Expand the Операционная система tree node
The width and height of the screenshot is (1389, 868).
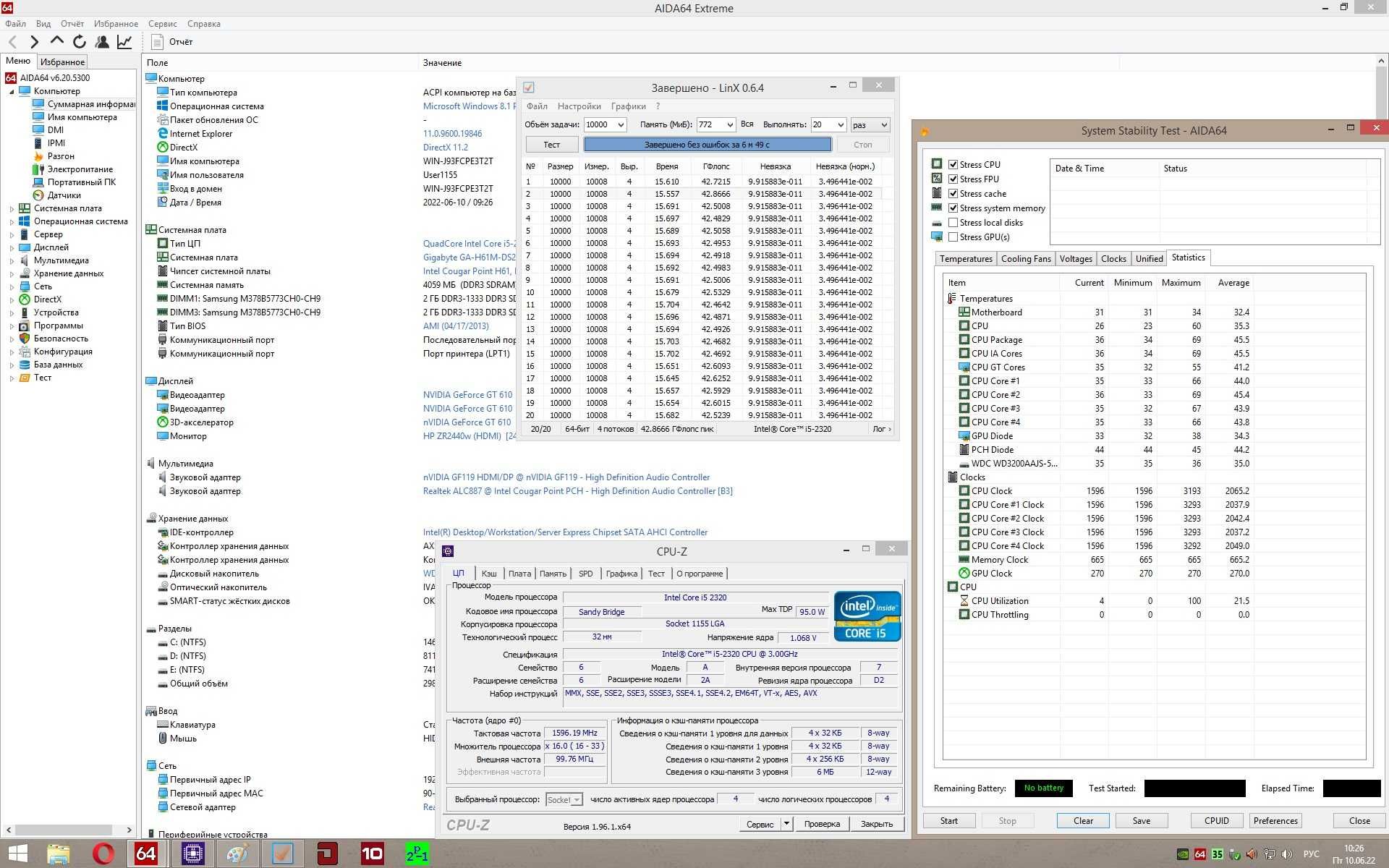point(12,221)
